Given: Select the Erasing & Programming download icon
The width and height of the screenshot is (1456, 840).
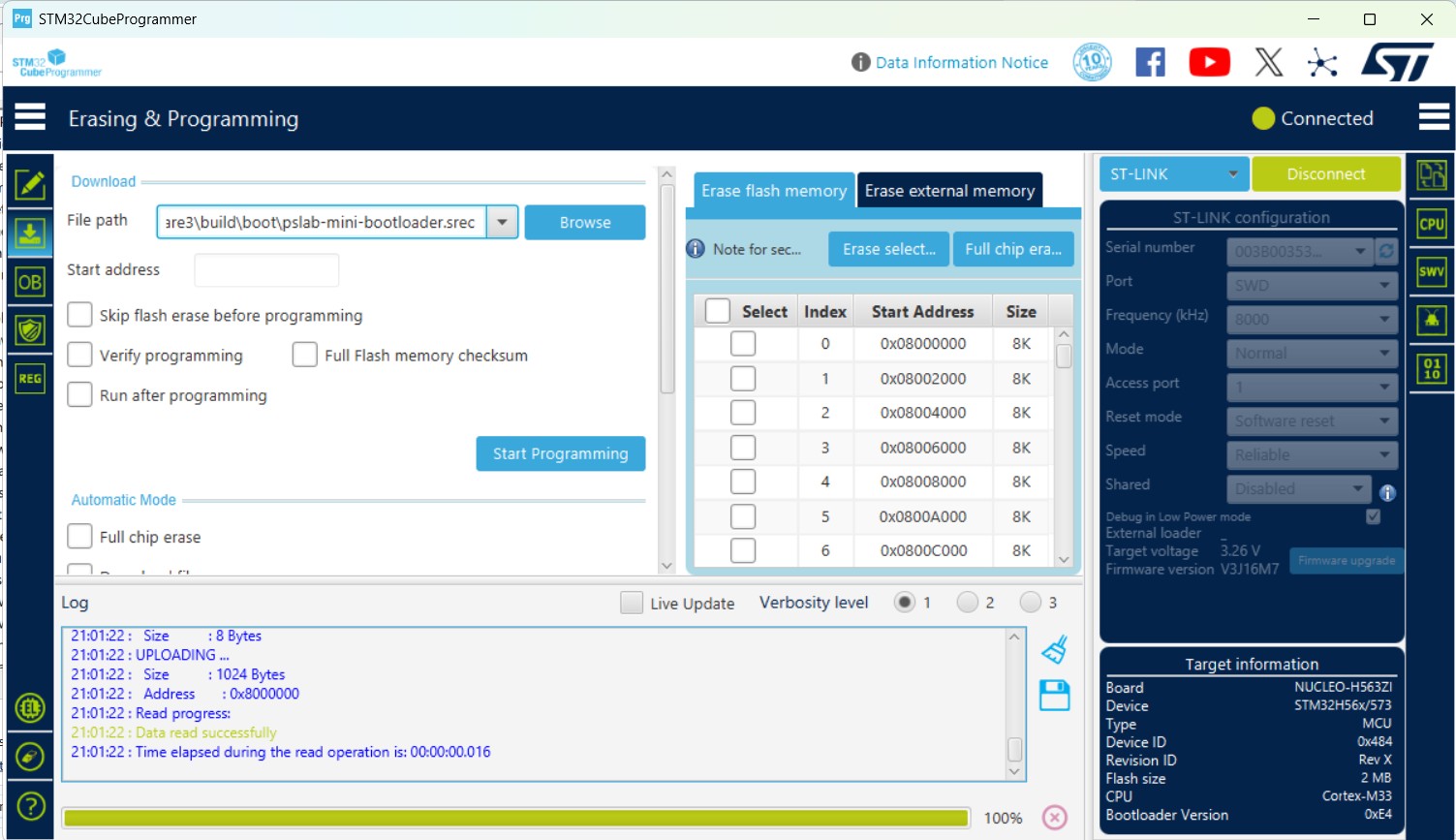Looking at the screenshot, I should click(30, 233).
